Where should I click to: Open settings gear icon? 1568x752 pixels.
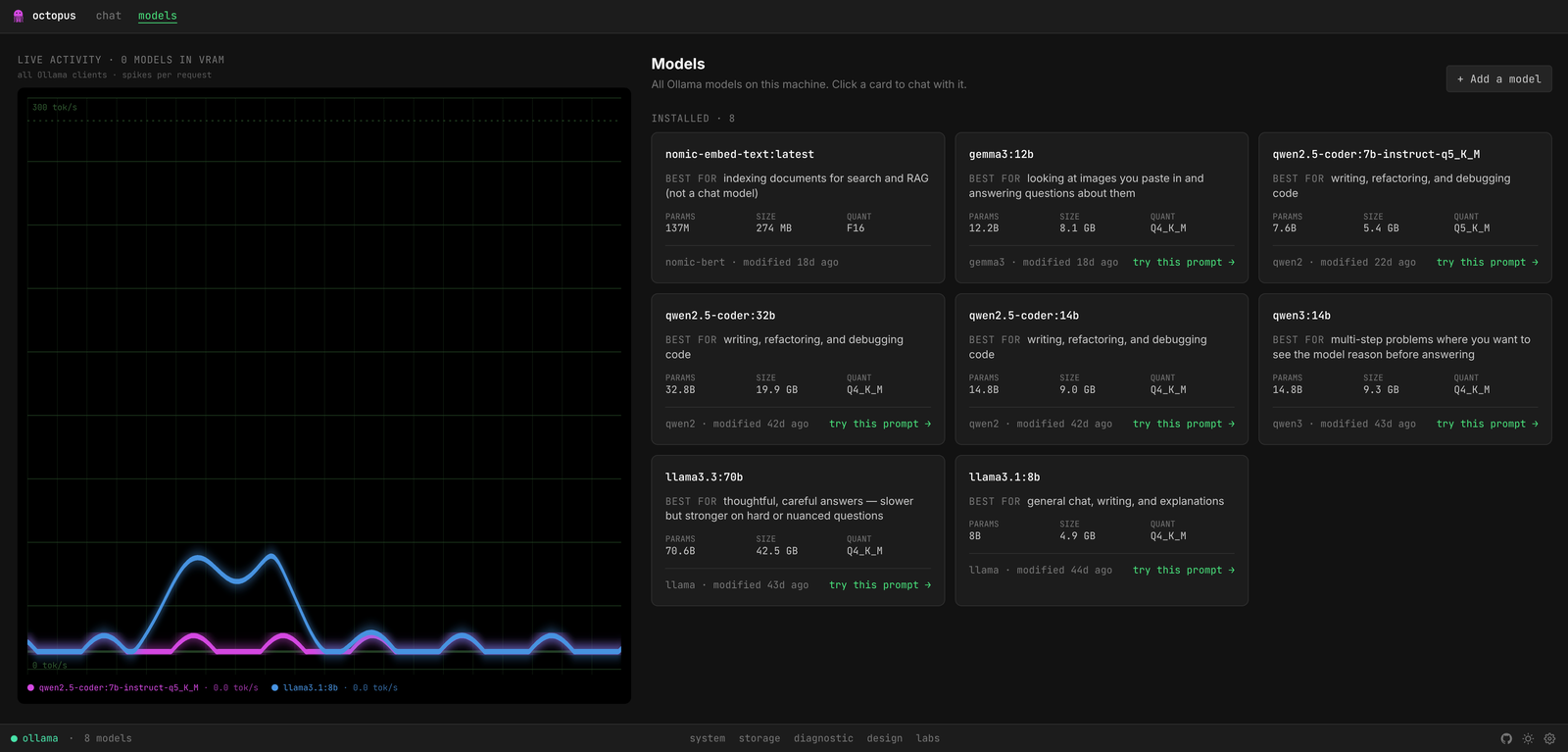click(1549, 738)
